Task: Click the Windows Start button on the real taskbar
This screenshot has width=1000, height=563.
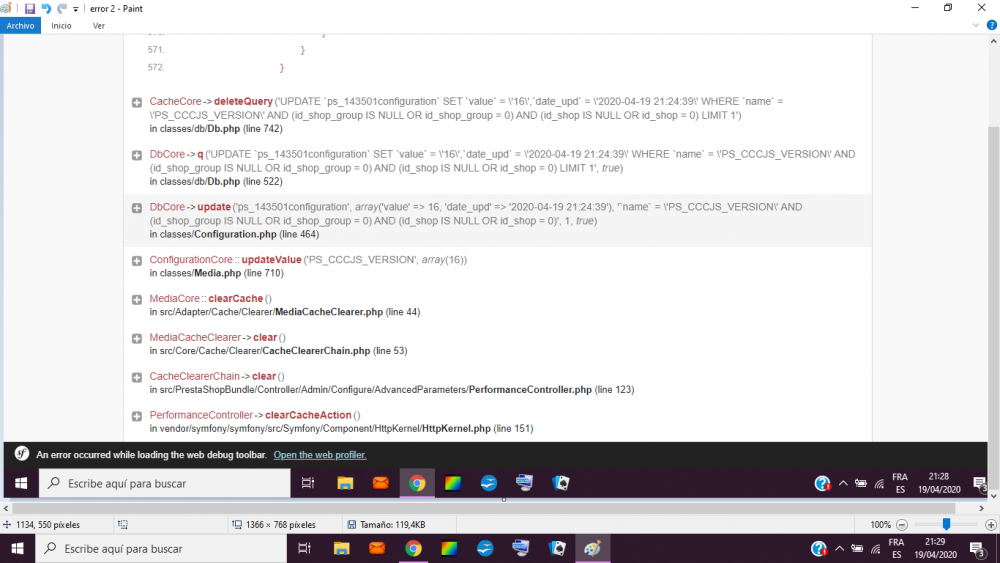Action: 17,548
